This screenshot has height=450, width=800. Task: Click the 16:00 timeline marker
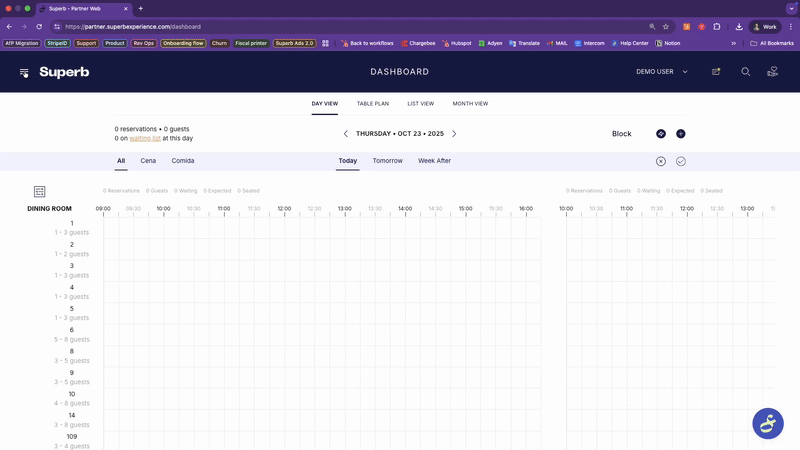pos(526,209)
